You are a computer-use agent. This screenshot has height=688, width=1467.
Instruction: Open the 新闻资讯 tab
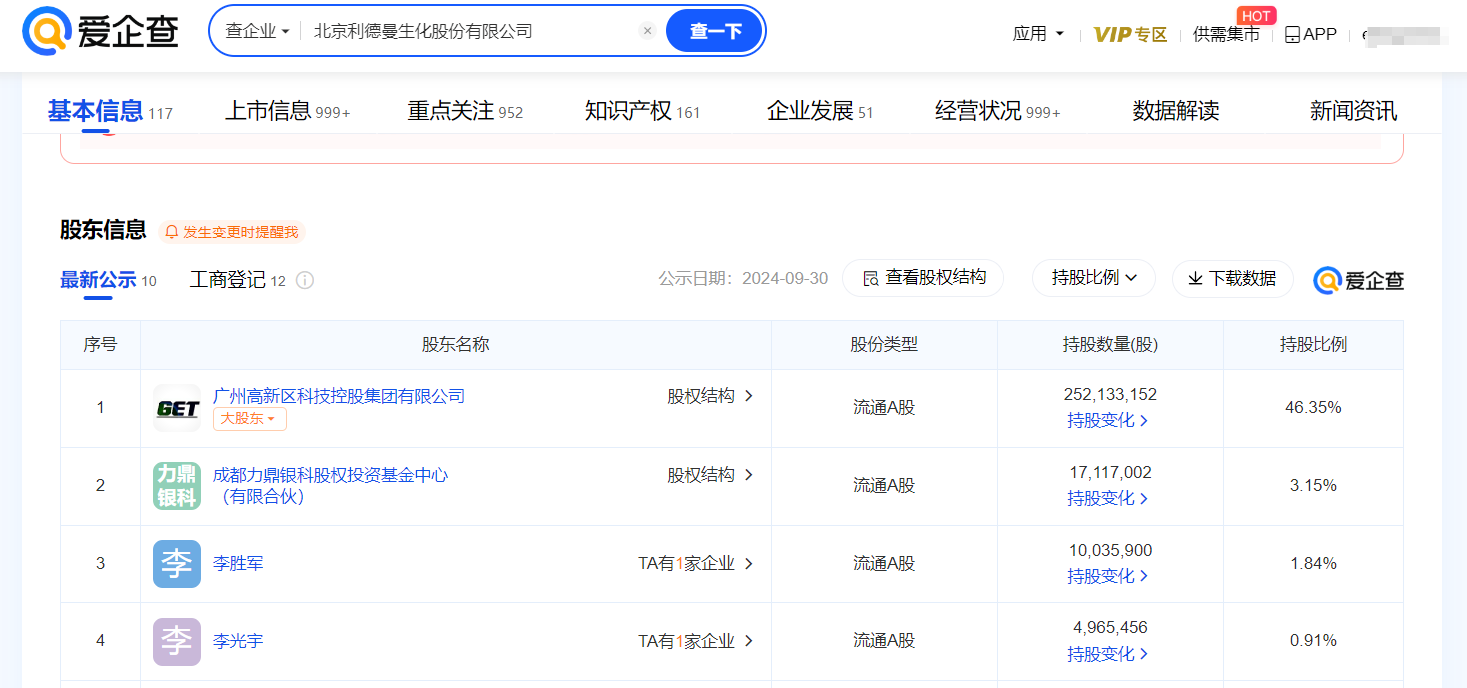click(1353, 111)
